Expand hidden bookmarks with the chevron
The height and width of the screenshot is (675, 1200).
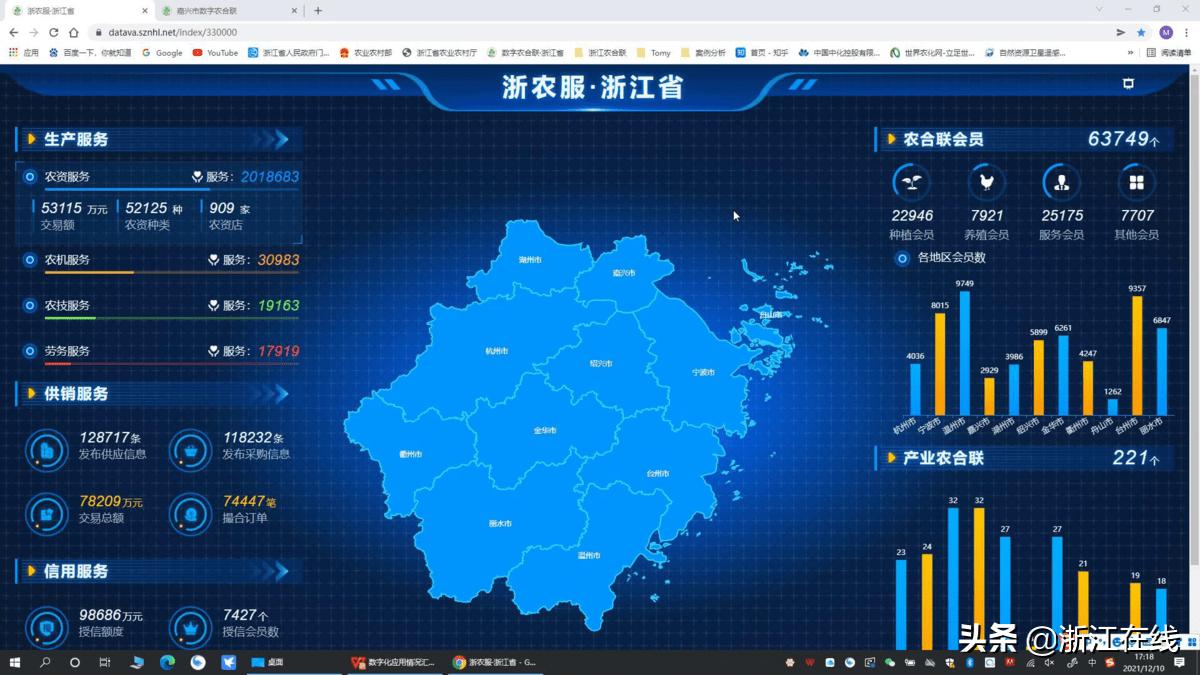1131,52
